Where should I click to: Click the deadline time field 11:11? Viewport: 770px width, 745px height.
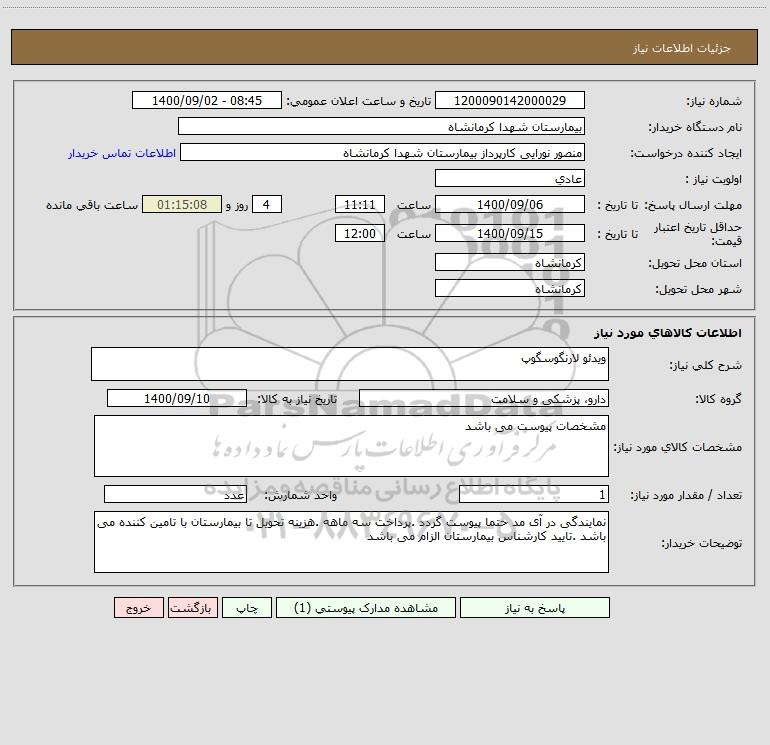click(359, 205)
